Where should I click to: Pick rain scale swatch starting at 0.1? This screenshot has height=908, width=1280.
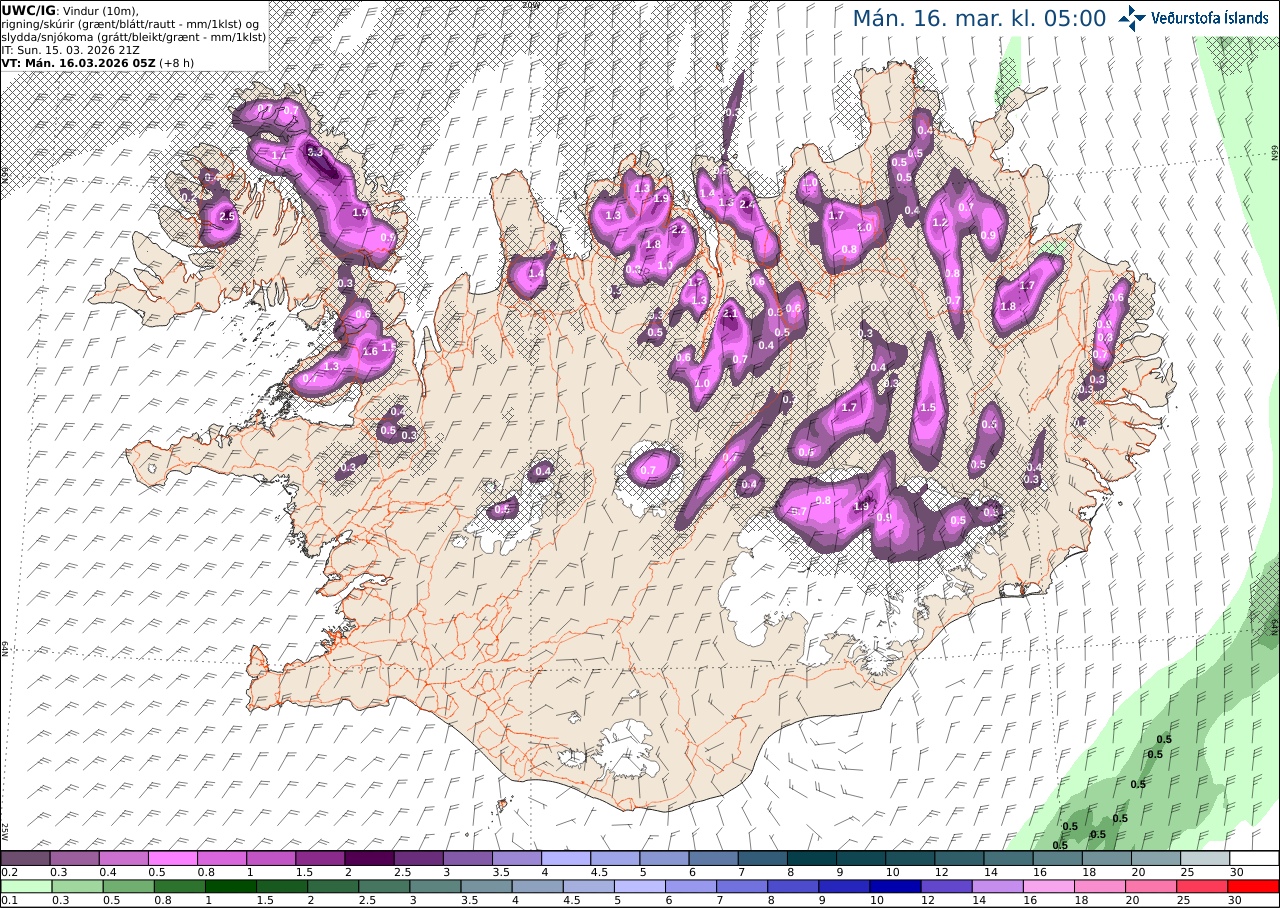25,886
